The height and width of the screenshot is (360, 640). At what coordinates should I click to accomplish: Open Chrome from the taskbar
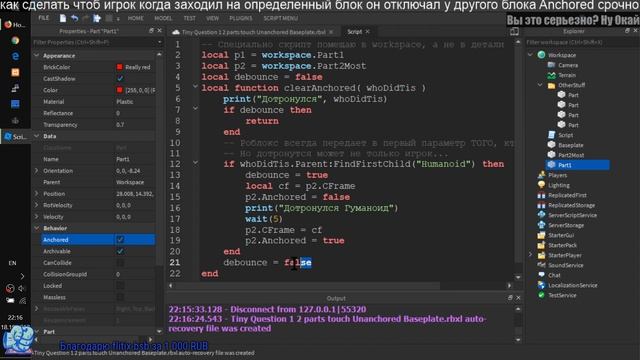tap(15, 40)
